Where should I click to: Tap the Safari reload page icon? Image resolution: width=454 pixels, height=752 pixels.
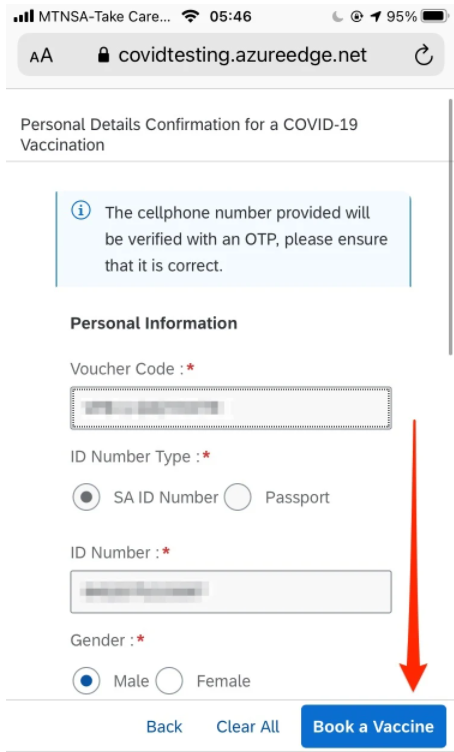424,56
